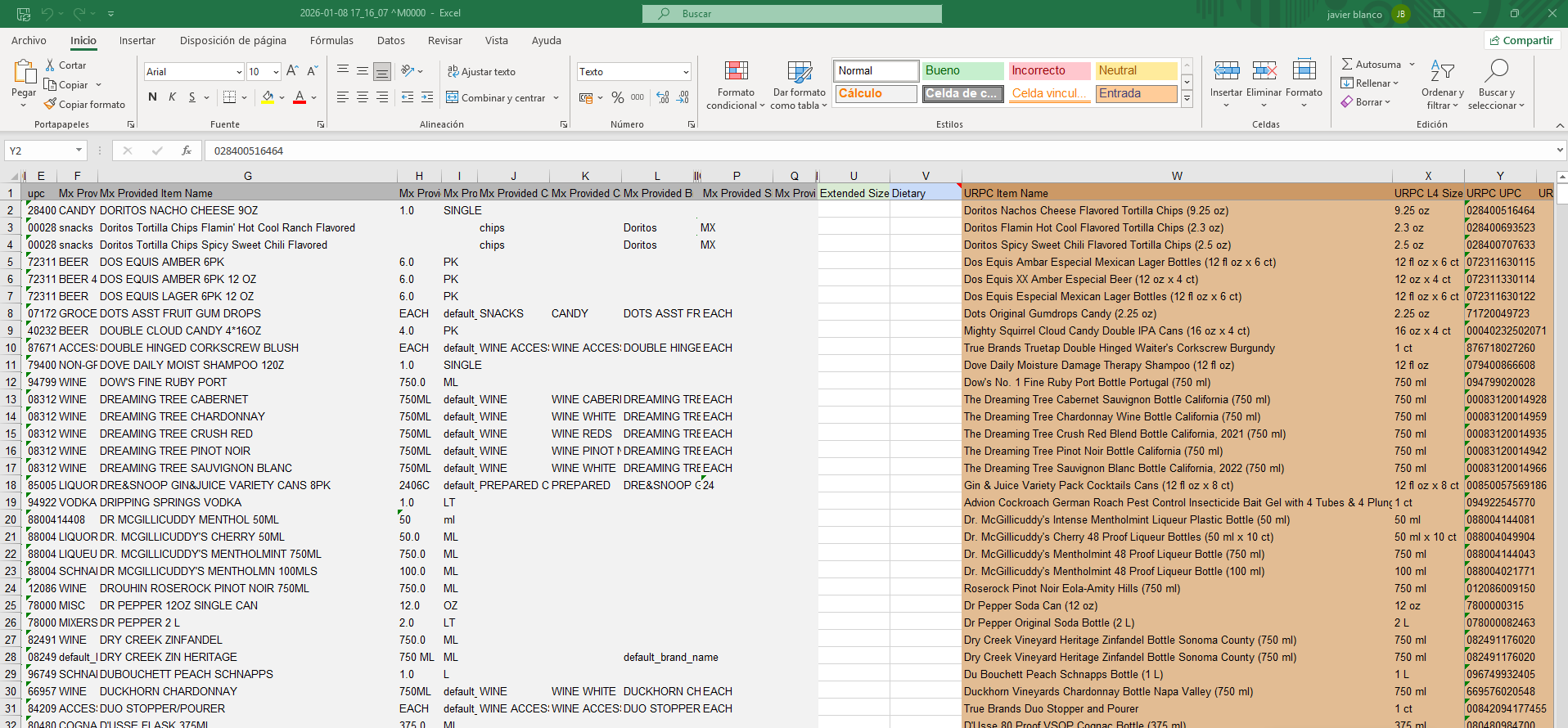Click the top vertical align icon
The width and height of the screenshot is (1568, 728).
(343, 71)
